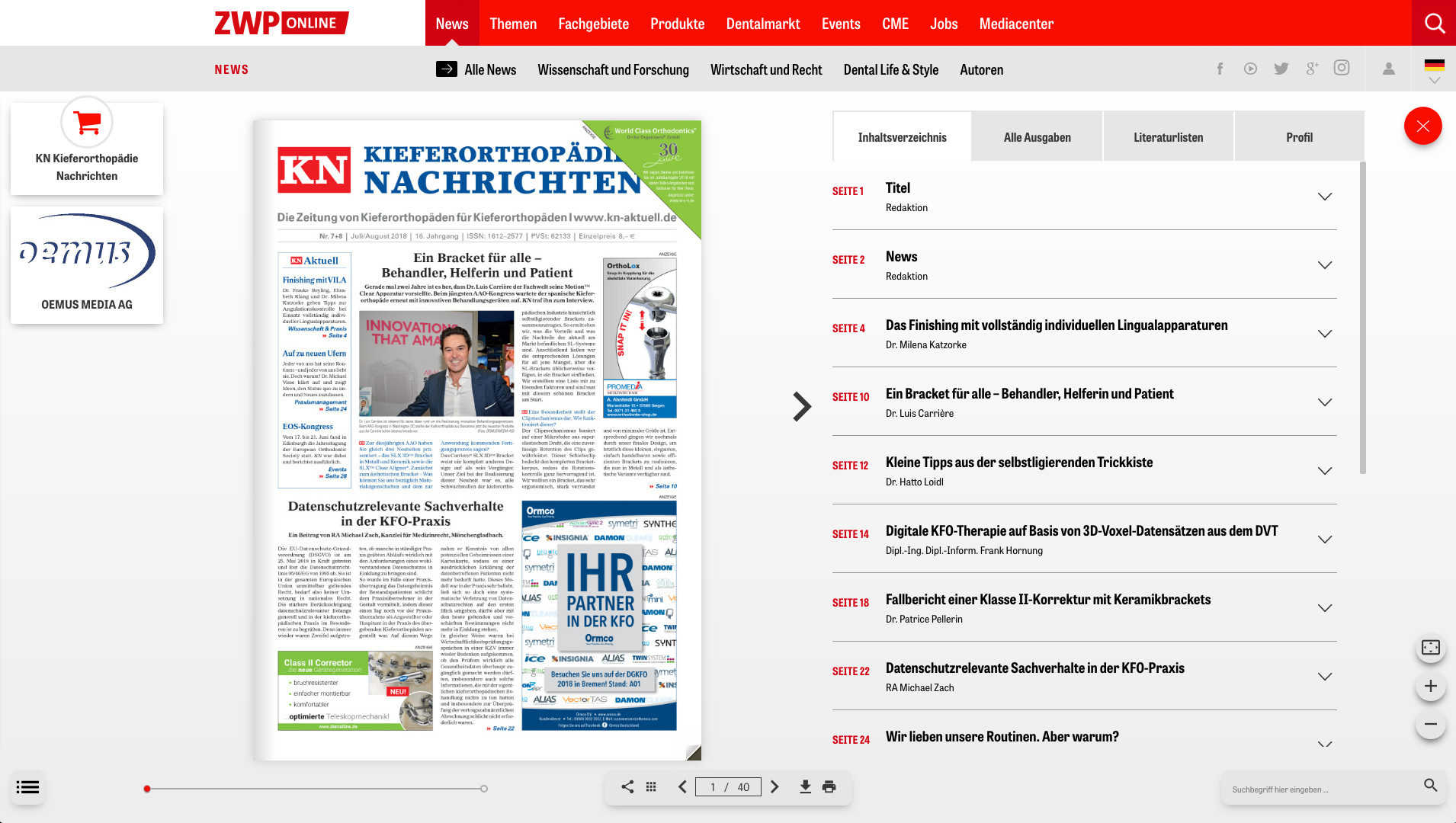Click the ZWP Online logo
Screen dimensions: 1456x823
pos(281,23)
